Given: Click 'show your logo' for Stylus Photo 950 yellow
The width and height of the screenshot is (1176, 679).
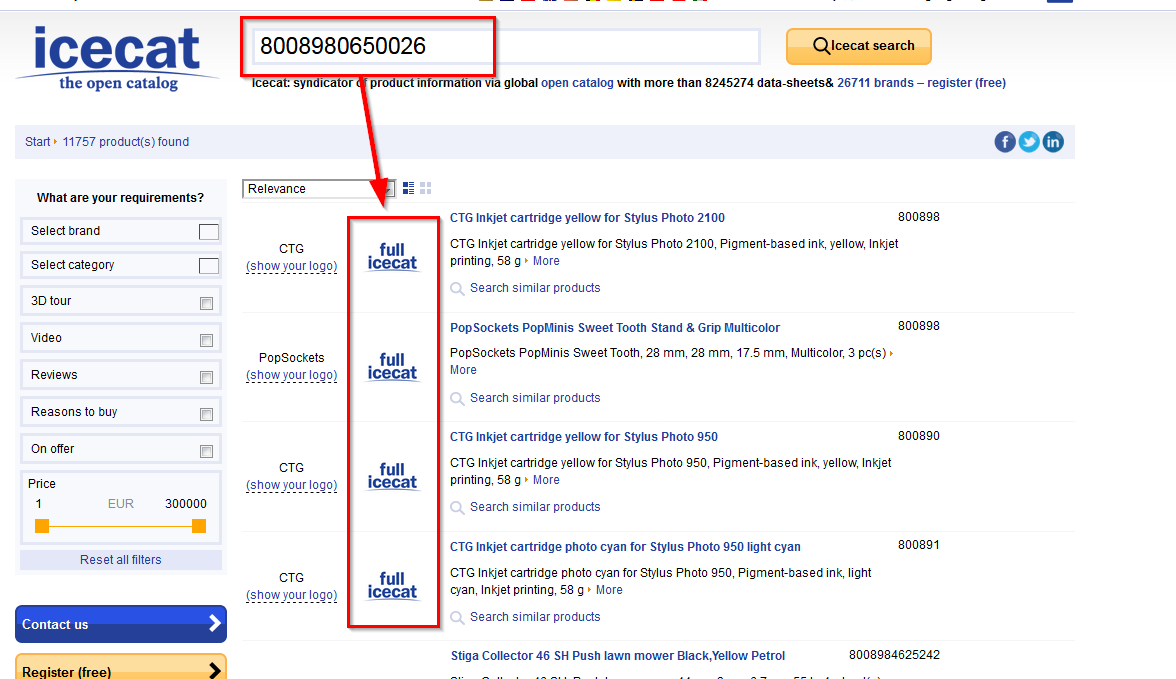Looking at the screenshot, I should (292, 485).
